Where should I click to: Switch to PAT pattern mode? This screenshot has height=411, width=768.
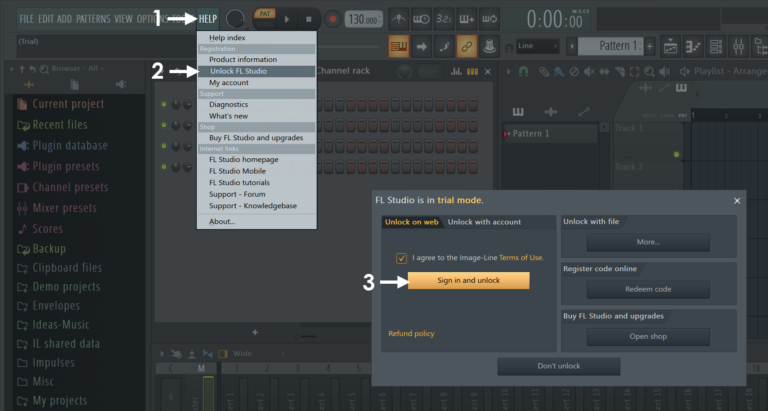(x=265, y=14)
